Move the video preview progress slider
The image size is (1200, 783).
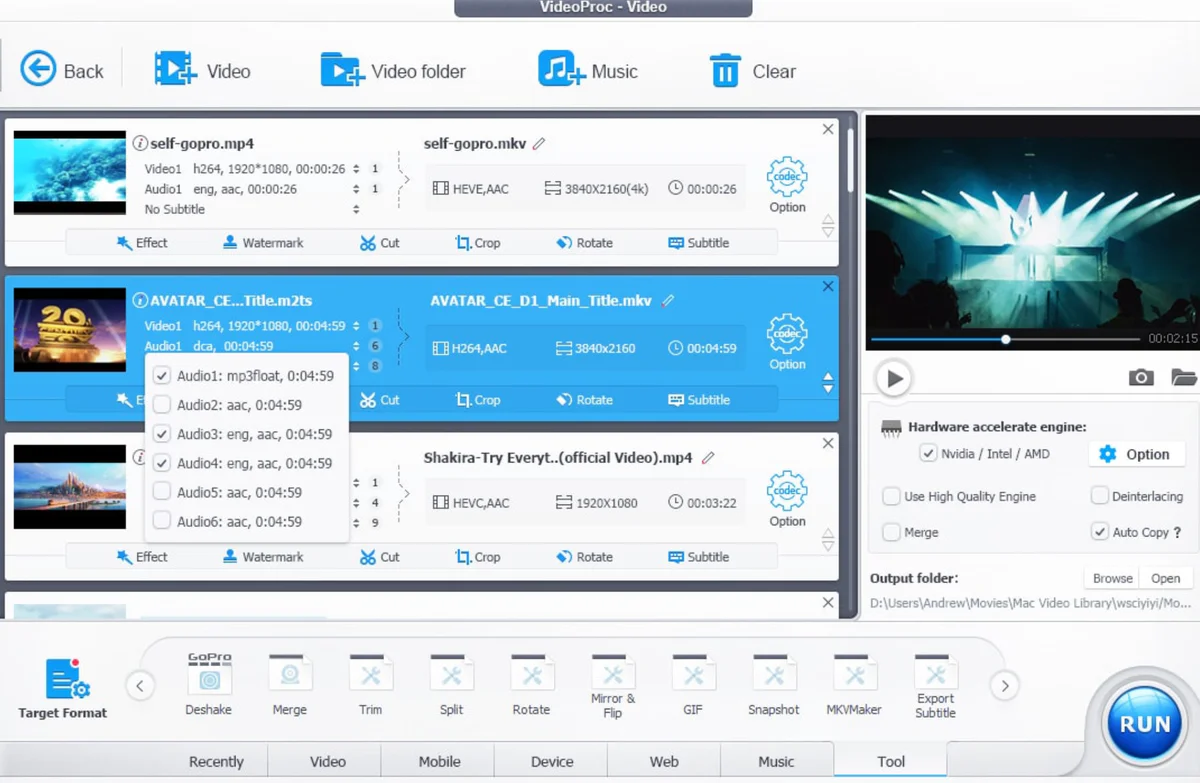pyautogui.click(x=1005, y=339)
